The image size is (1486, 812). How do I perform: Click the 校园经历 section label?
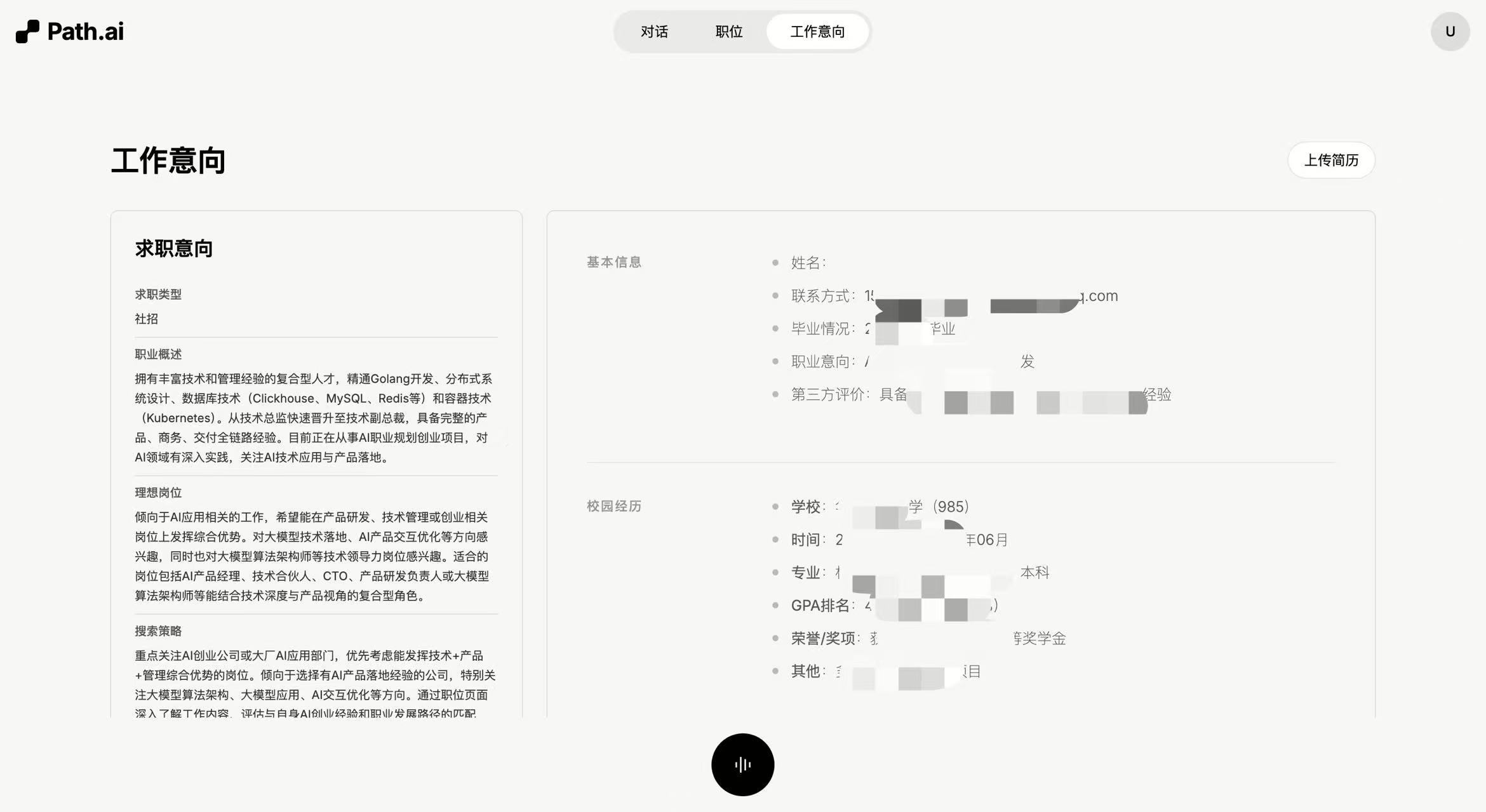[x=613, y=506]
